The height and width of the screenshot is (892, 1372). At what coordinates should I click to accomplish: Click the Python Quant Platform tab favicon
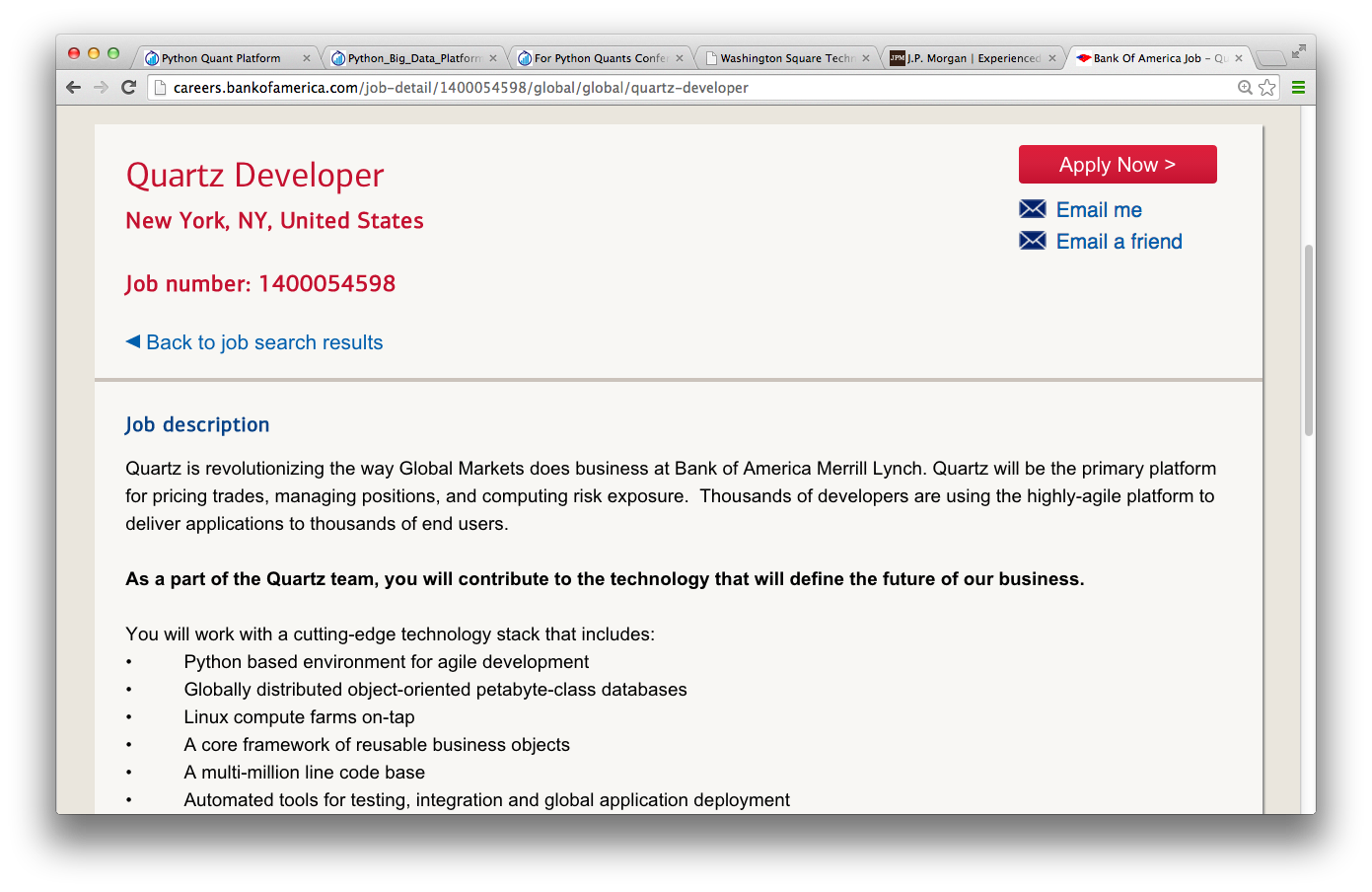click(152, 58)
